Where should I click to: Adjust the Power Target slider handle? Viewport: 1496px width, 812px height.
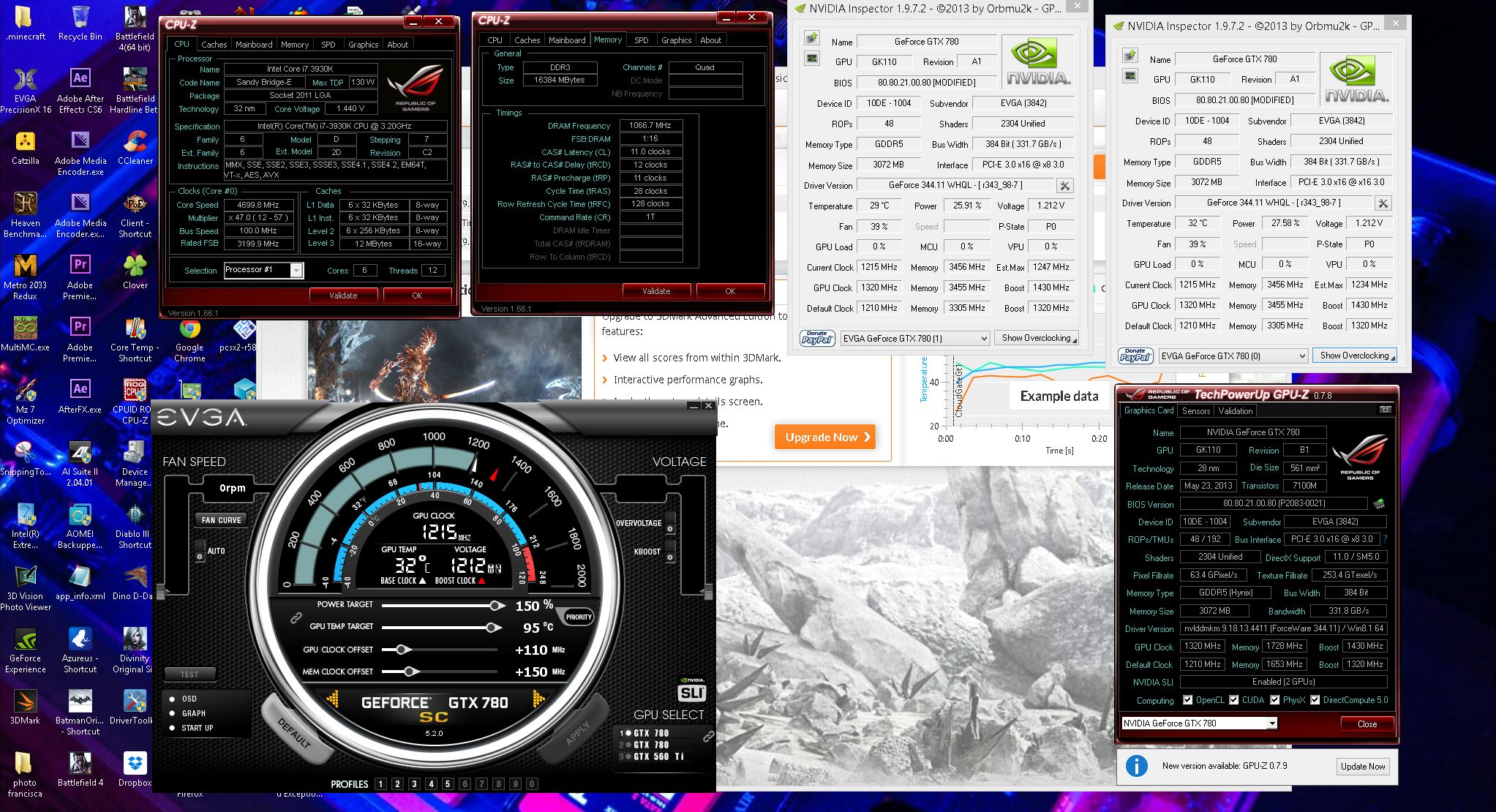497,605
